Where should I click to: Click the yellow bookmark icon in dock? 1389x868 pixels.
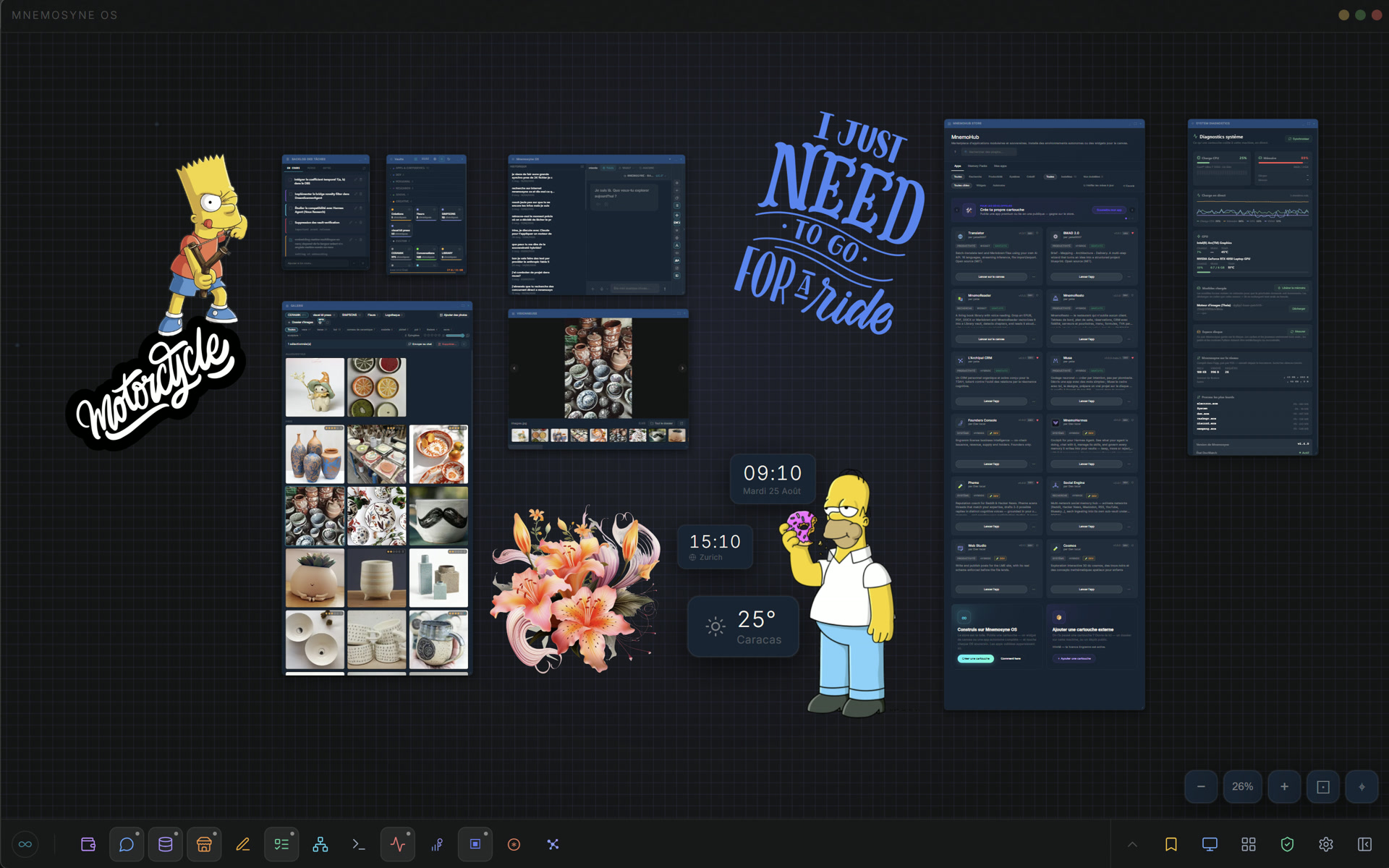point(1171,844)
